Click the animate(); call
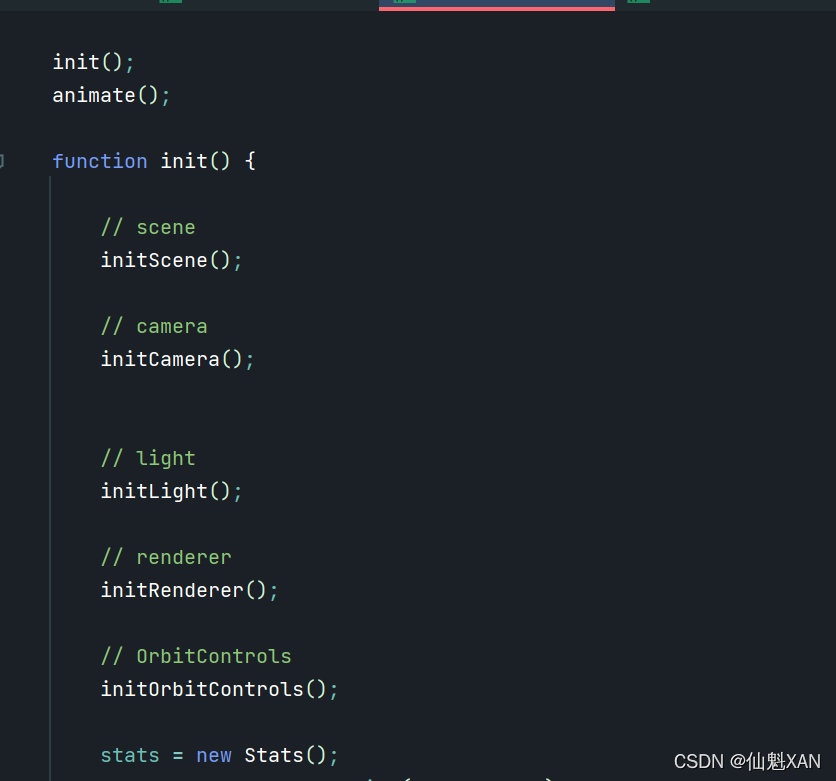Screen dimensions: 836x781 pyautogui.click(x=111, y=95)
